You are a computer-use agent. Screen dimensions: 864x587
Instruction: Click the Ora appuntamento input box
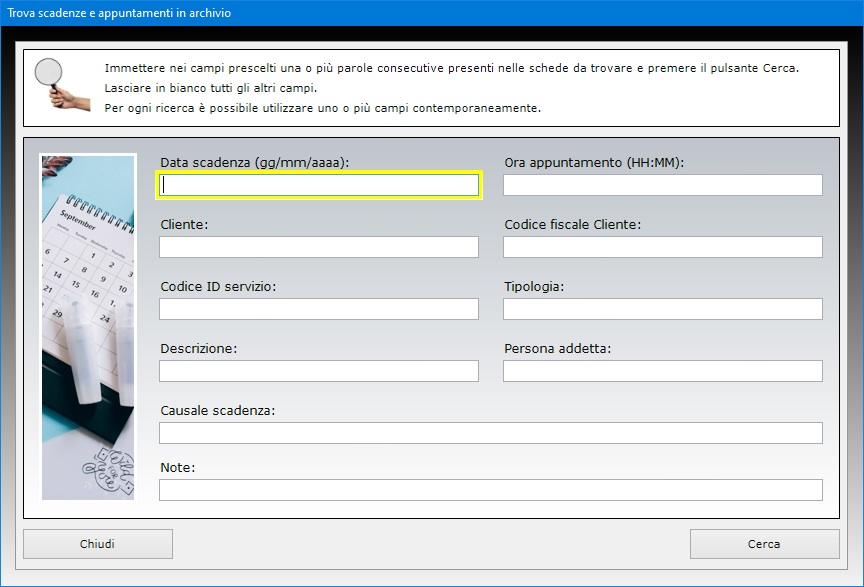[662, 185]
